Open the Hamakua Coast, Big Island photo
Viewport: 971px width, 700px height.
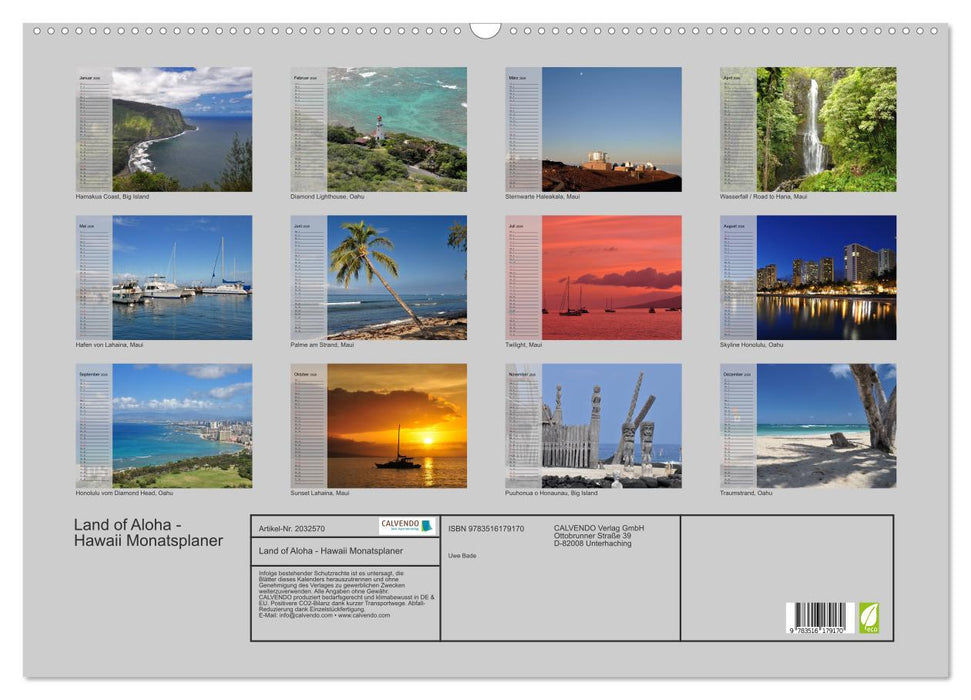pyautogui.click(x=181, y=129)
